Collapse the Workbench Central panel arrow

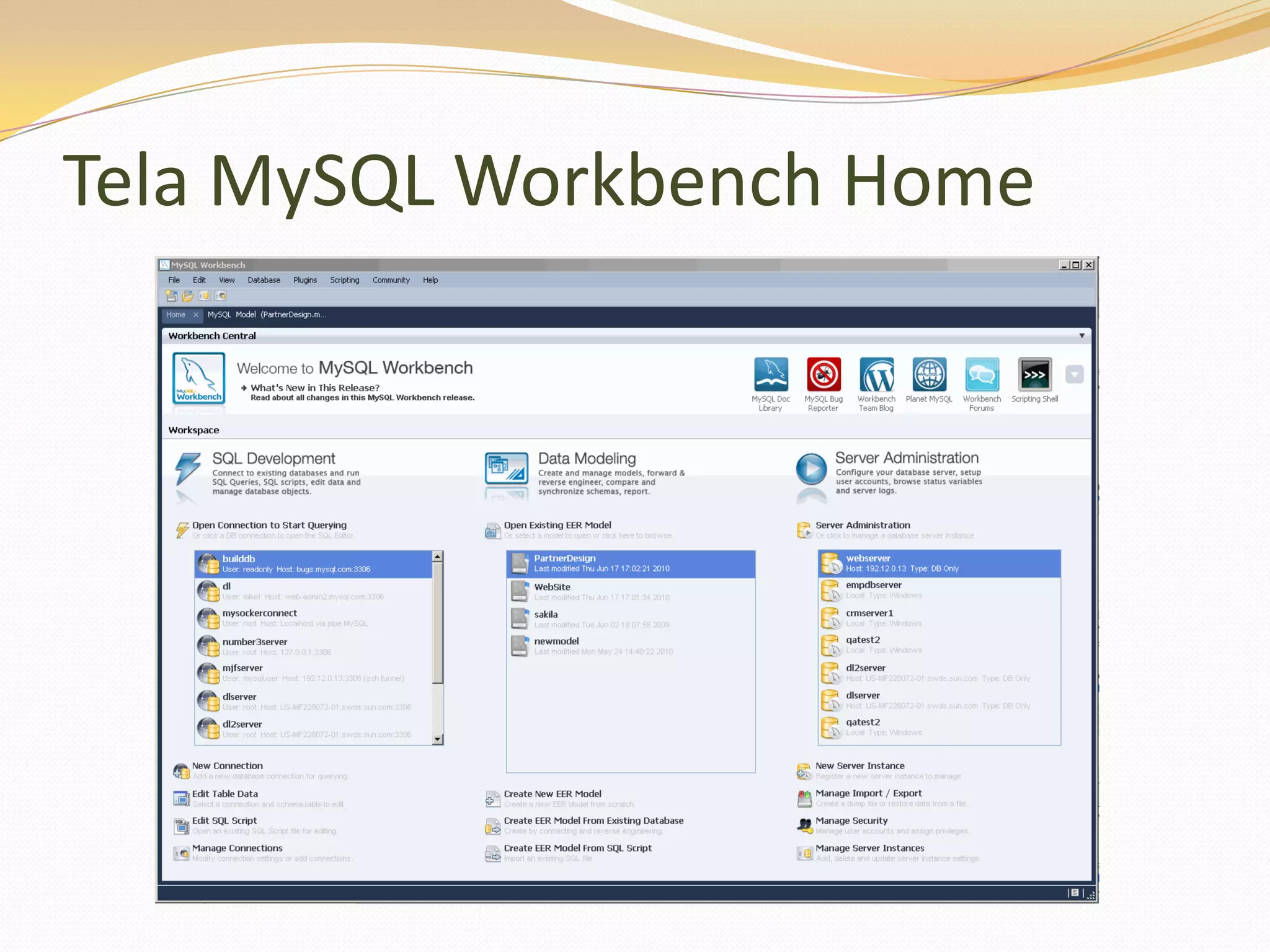(1081, 336)
